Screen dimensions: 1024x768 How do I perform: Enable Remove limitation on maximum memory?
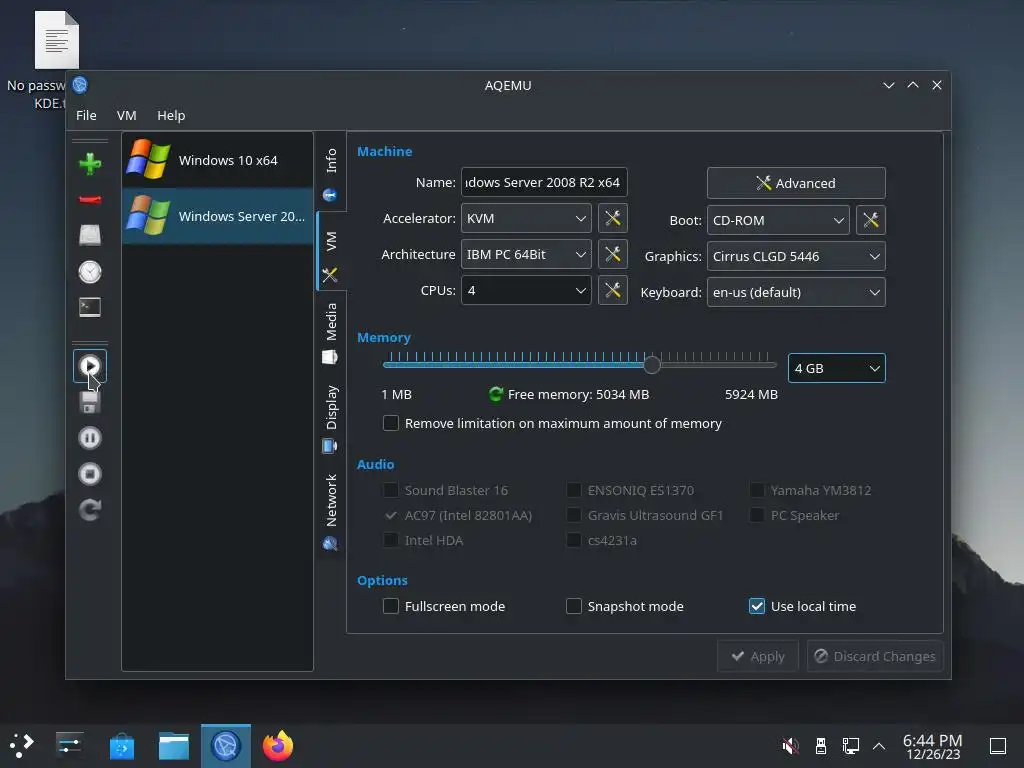click(x=391, y=423)
